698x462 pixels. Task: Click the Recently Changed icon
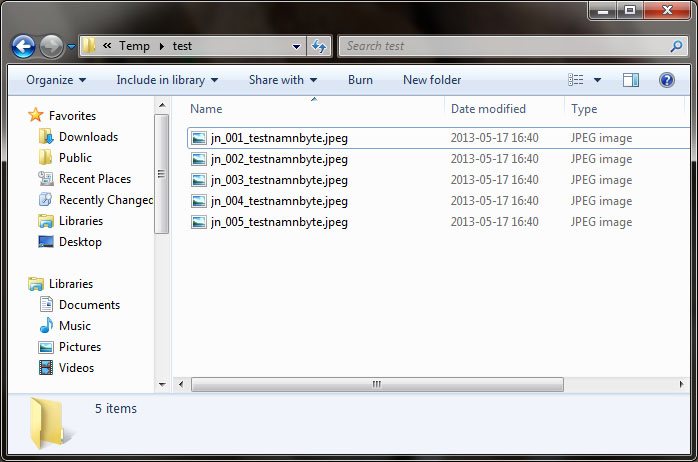click(45, 199)
